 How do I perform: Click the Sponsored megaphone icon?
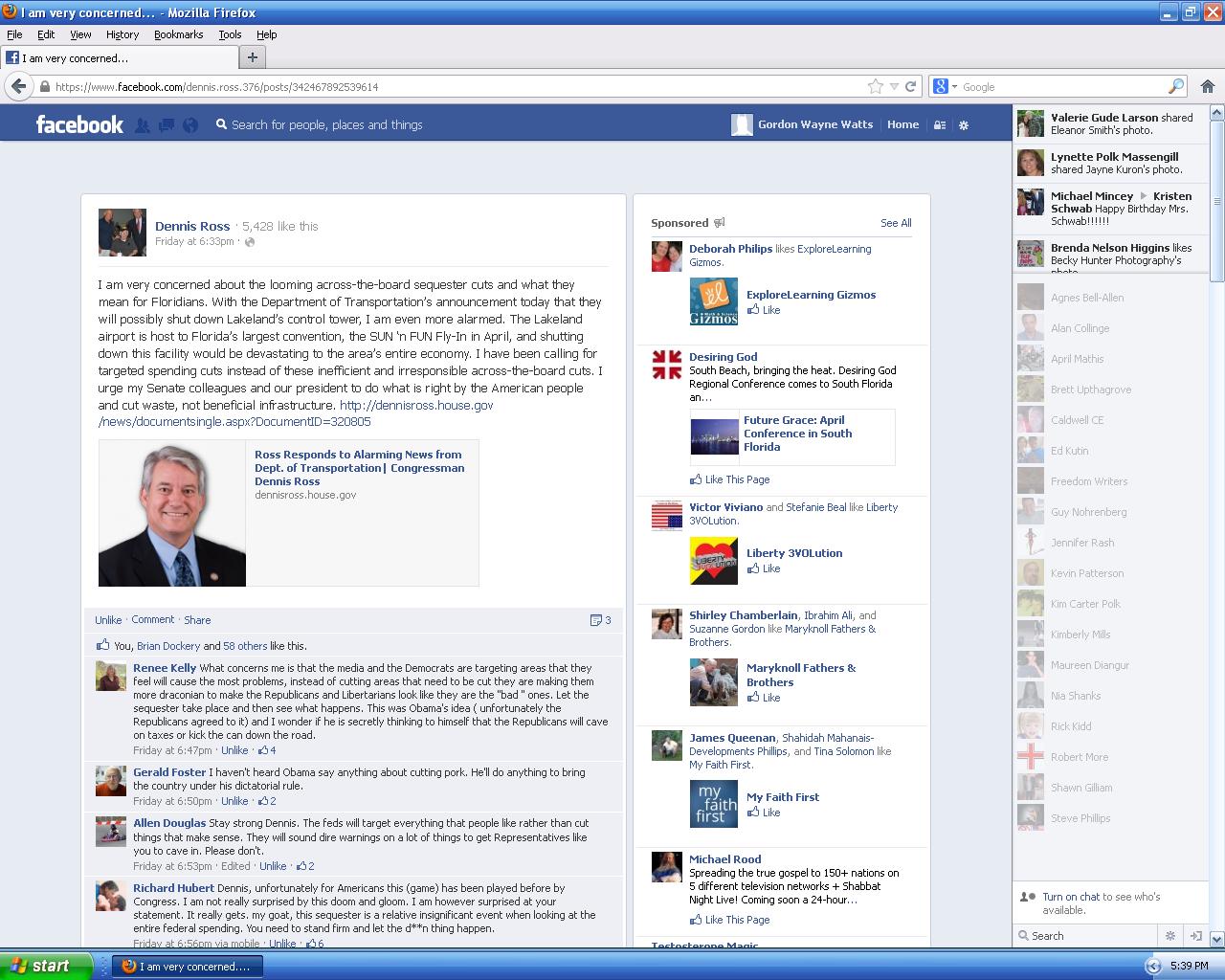click(x=719, y=223)
